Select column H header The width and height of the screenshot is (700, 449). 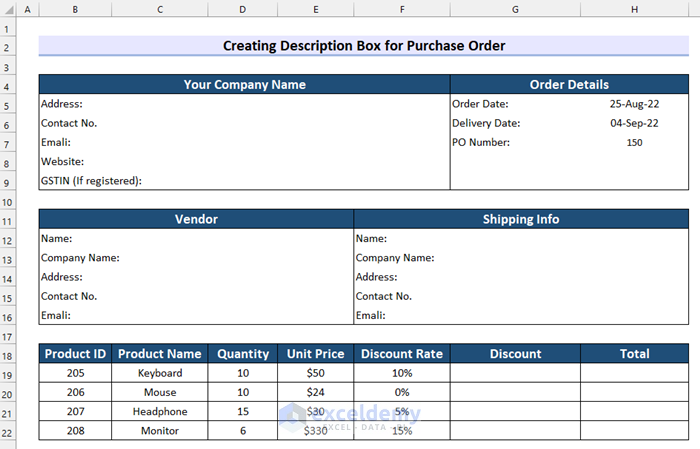pos(634,9)
